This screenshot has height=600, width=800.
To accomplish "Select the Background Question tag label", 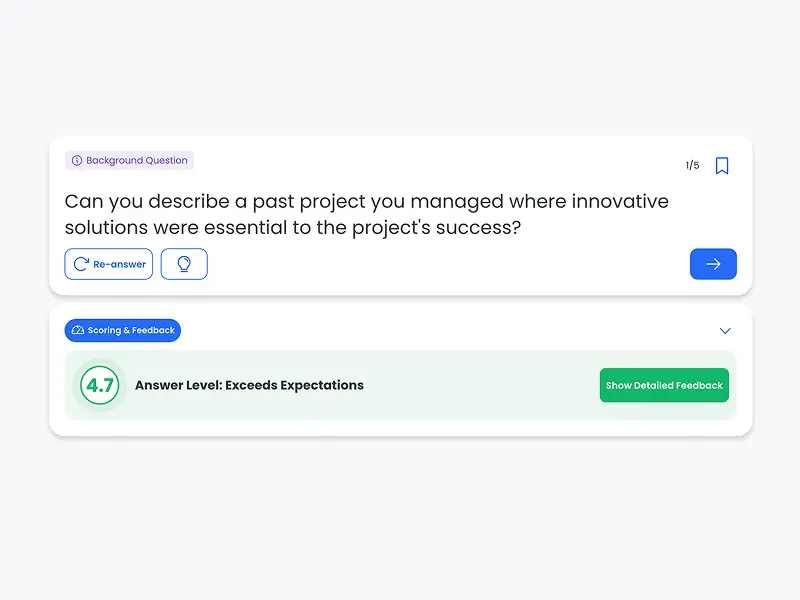I will [x=136, y=160].
